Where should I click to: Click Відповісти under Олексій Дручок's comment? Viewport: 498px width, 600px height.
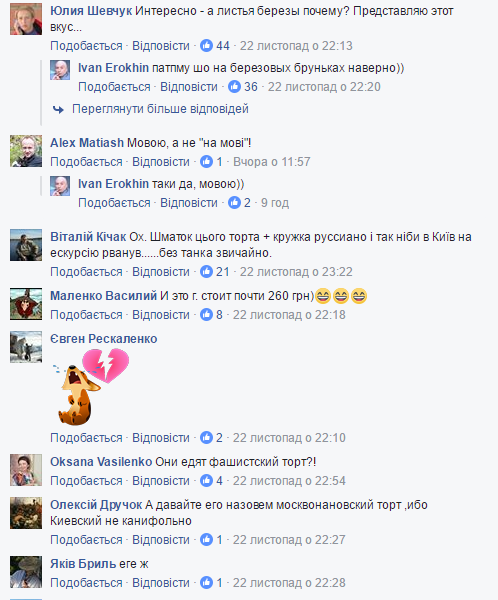click(x=161, y=540)
